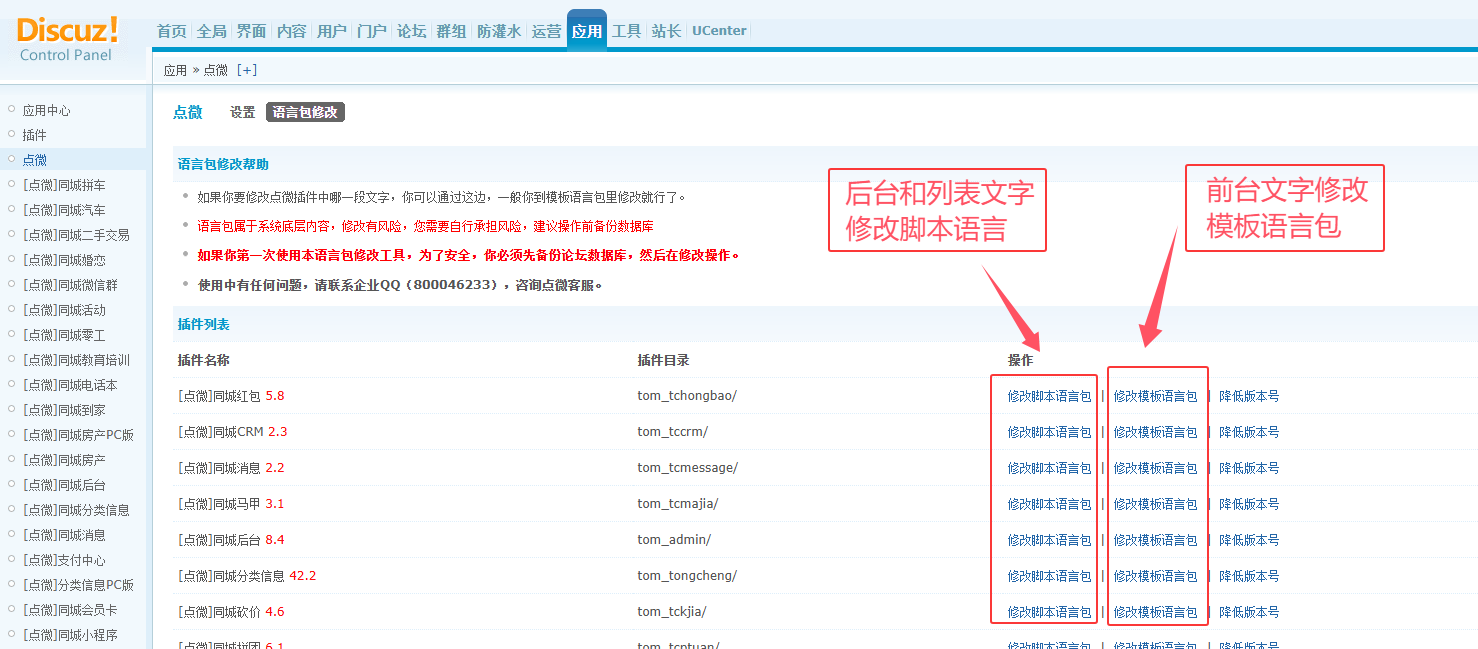Click 修改脚本语言包 for 同城红包 plugin

(1049, 396)
